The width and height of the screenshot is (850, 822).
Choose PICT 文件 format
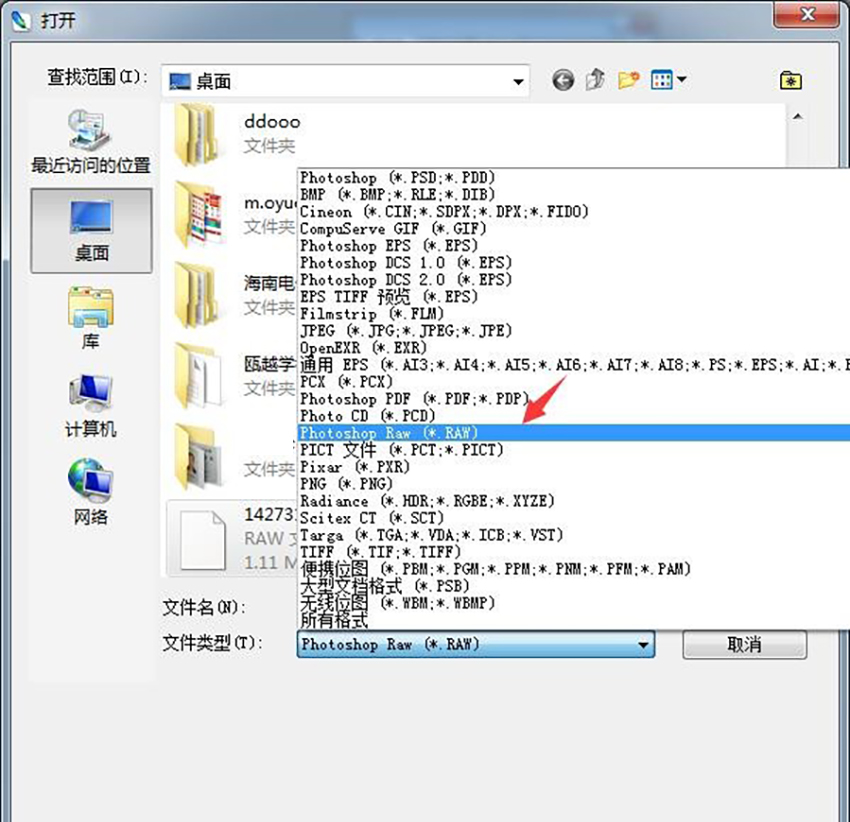coord(574,450)
